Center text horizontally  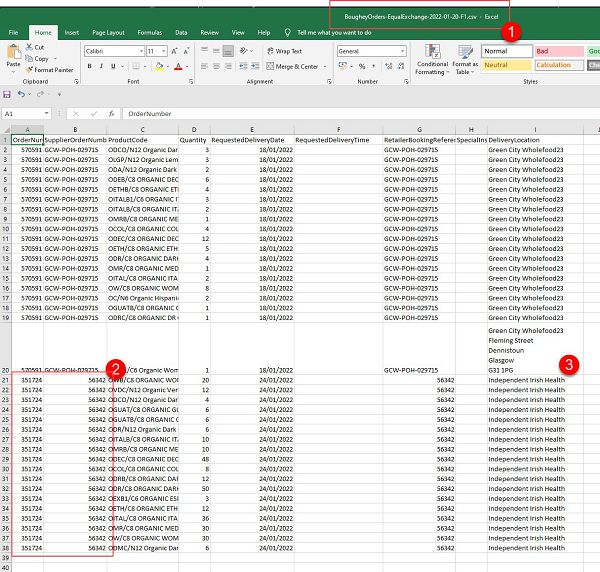coord(216,66)
